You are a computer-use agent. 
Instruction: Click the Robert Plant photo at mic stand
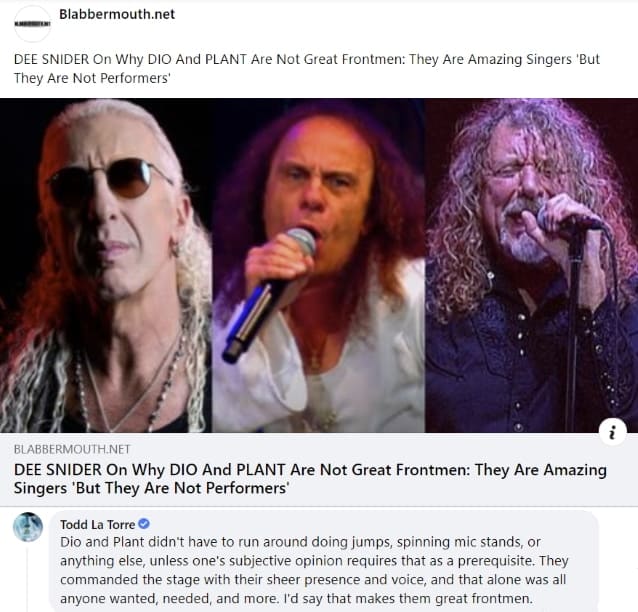(x=532, y=265)
